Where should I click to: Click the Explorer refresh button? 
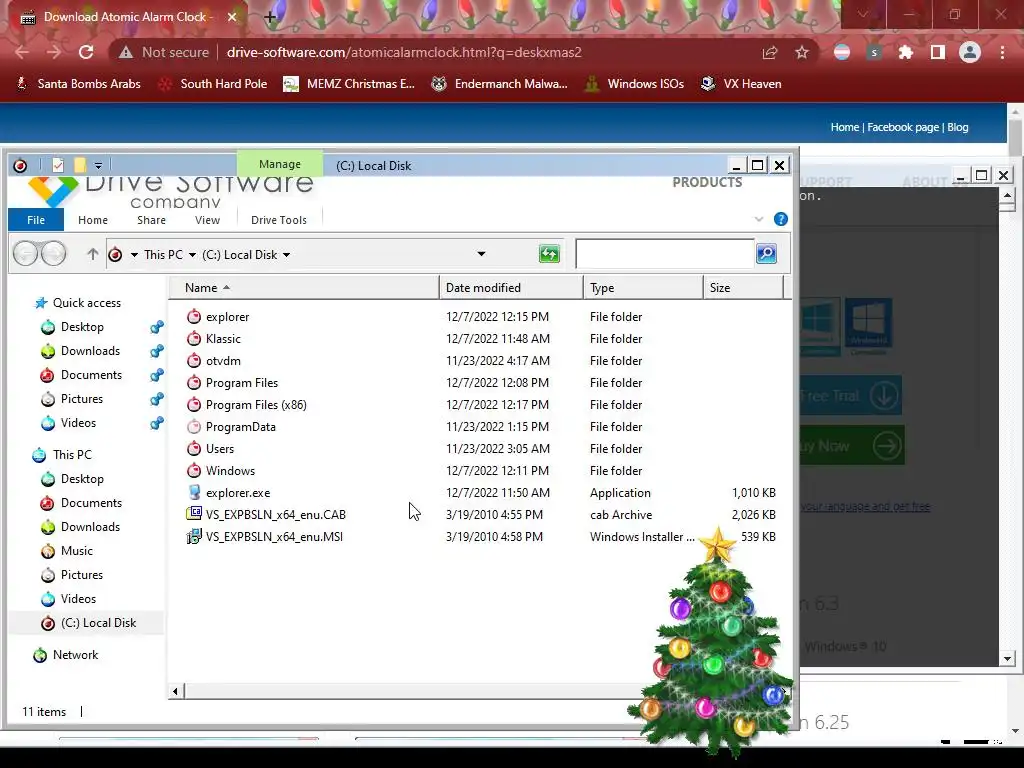549,253
